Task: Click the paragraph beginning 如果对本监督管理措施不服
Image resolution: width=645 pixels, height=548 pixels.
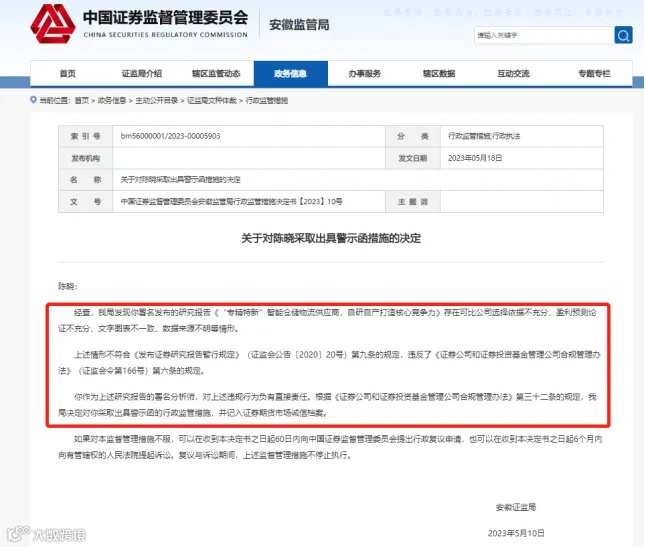Action: tap(330, 447)
